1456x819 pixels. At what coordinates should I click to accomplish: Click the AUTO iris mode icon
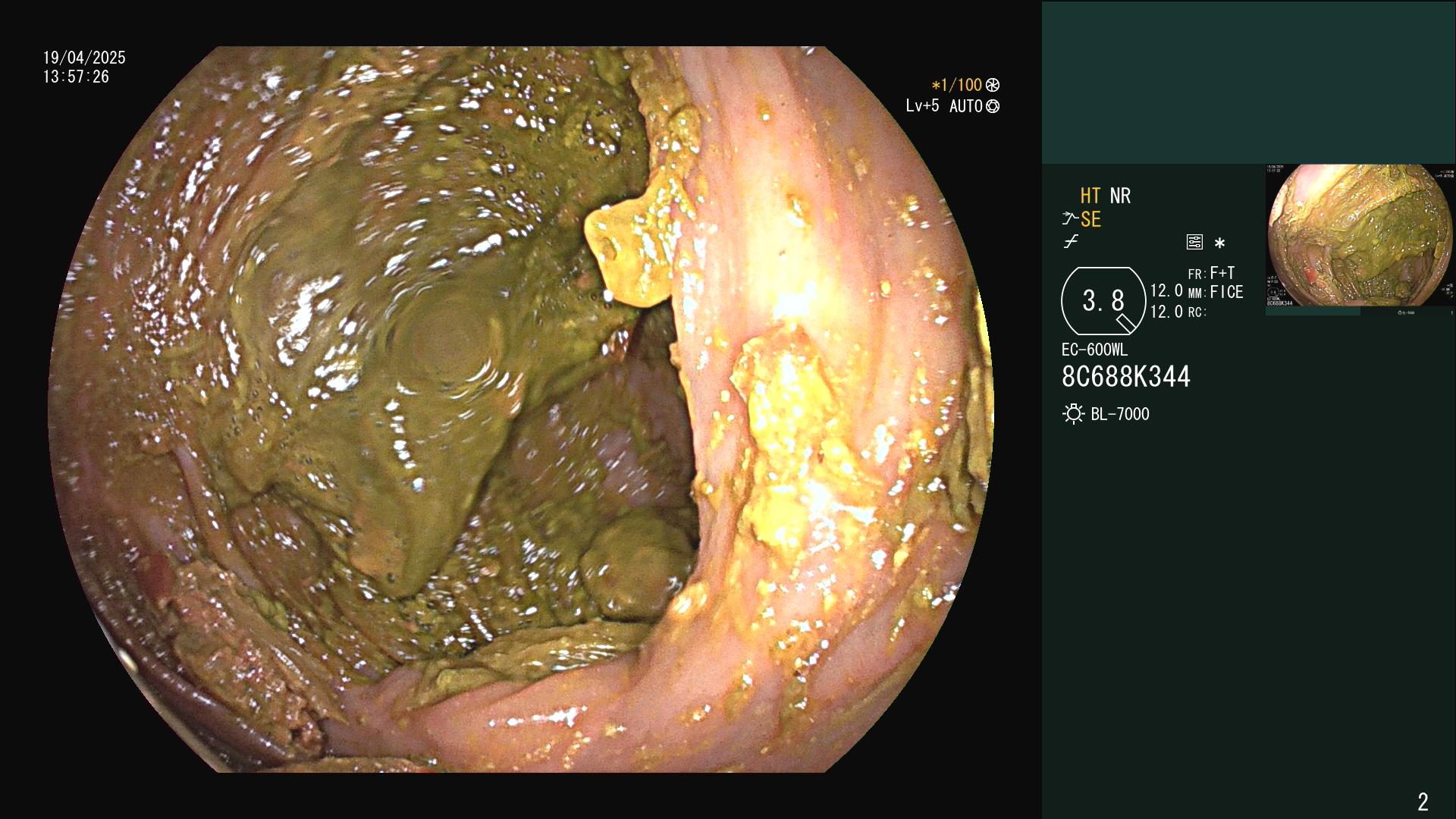(x=993, y=107)
